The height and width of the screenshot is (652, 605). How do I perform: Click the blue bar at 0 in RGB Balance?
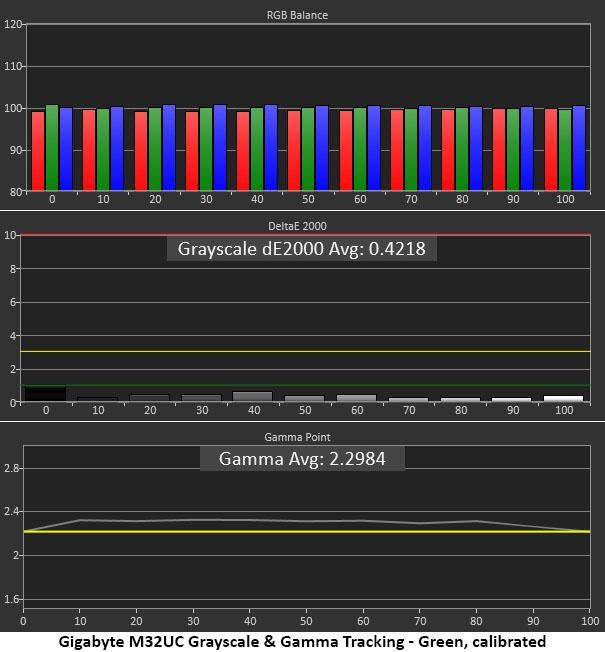click(x=66, y=149)
